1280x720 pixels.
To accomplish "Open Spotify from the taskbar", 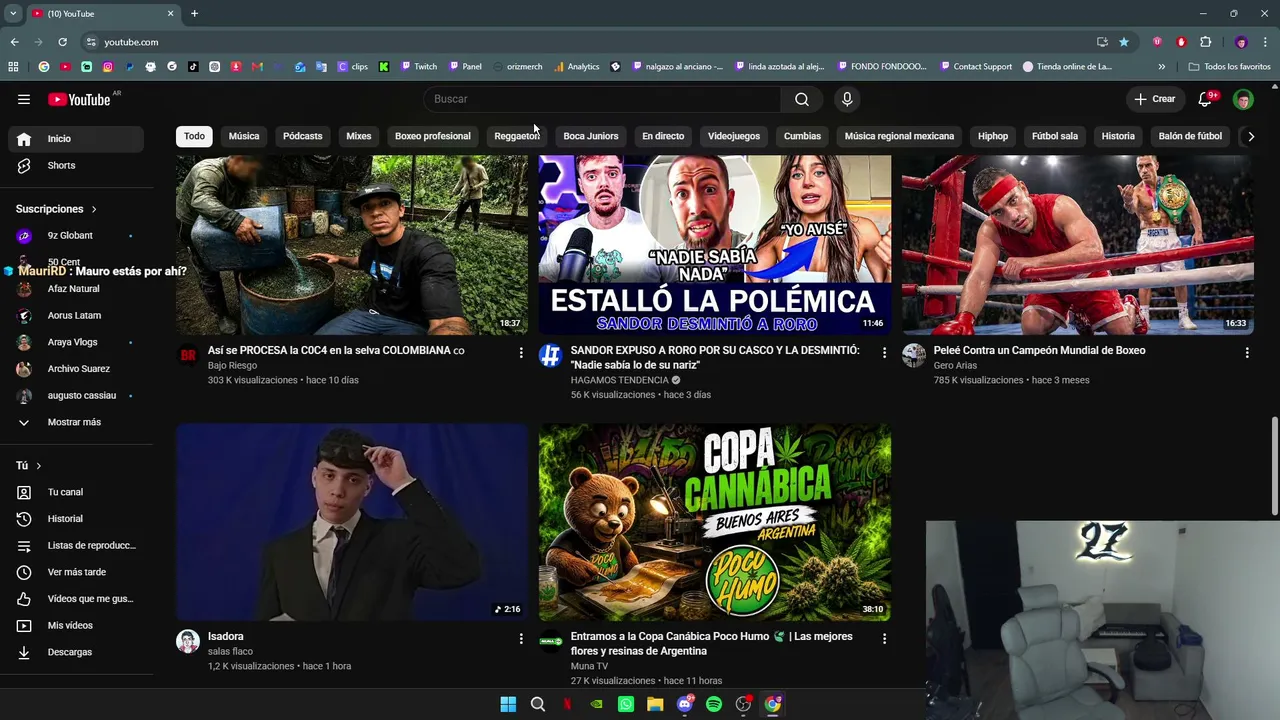I will point(714,704).
